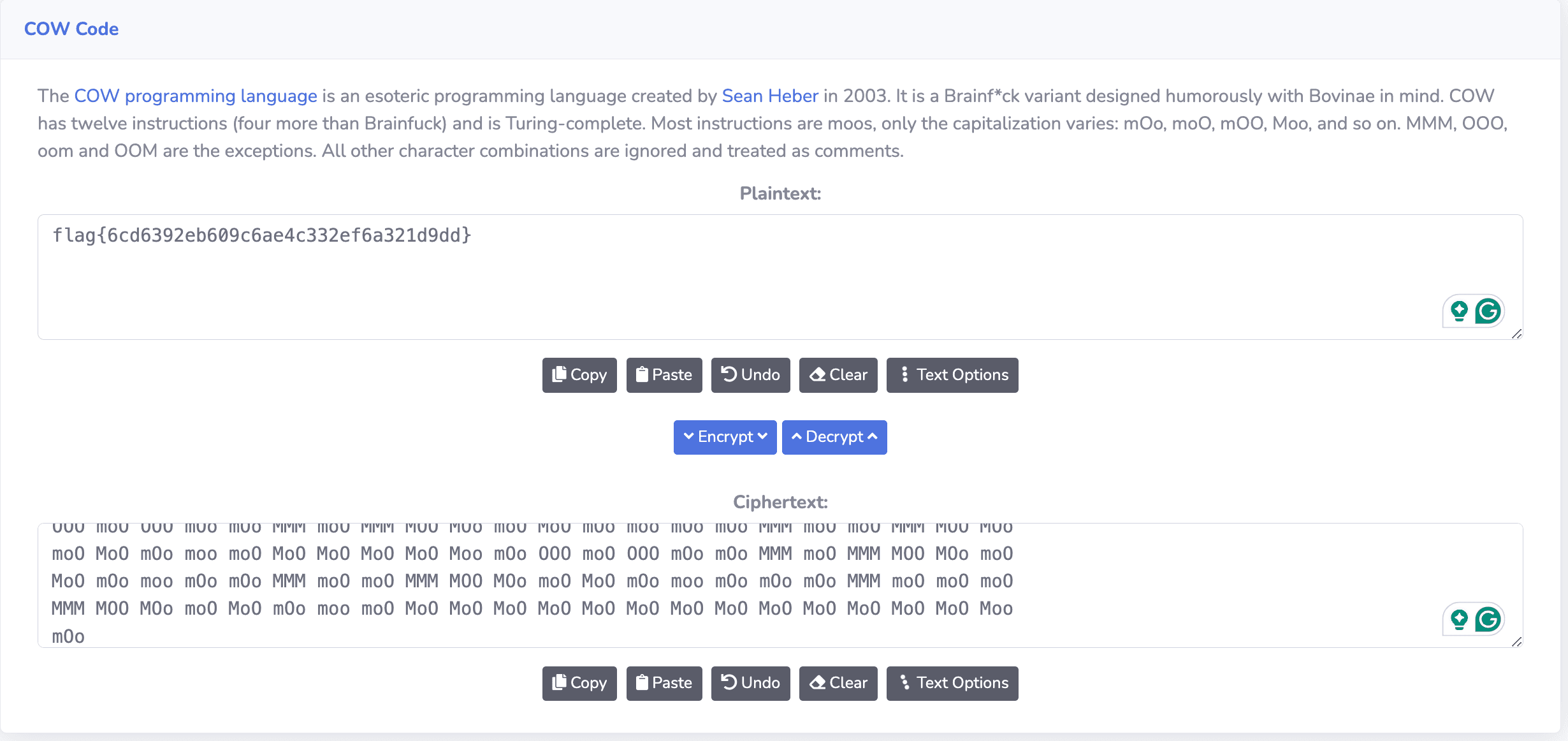The height and width of the screenshot is (741, 1568).
Task: Click the lightbulb suggestion icon in Ciphertext box
Action: [1460, 619]
